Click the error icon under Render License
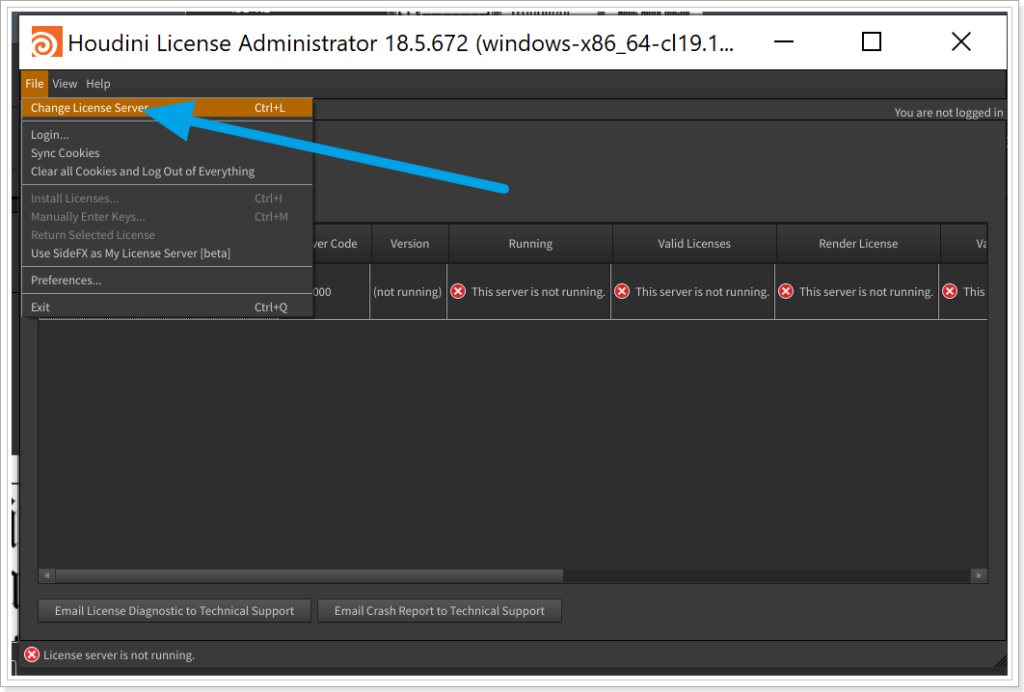 point(786,291)
